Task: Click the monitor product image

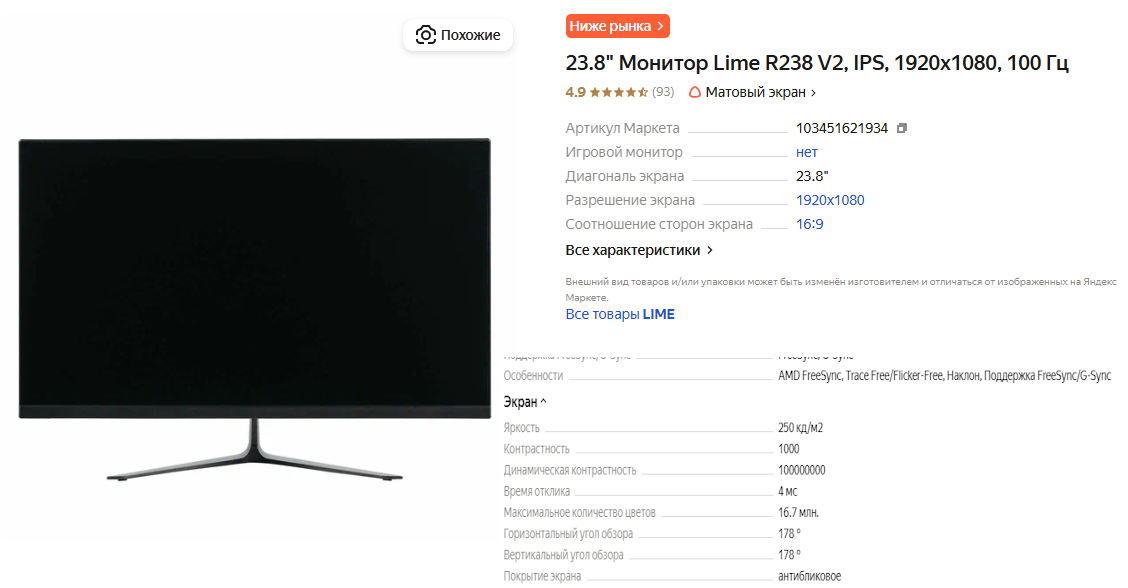Action: (255, 309)
